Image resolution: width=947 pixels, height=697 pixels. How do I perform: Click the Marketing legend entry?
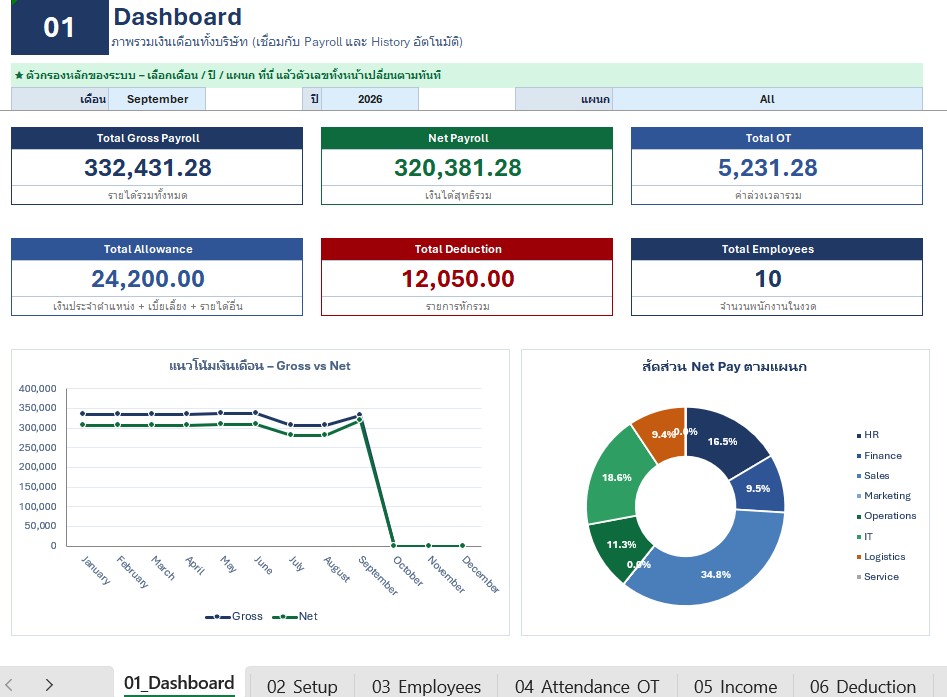pyautogui.click(x=884, y=496)
